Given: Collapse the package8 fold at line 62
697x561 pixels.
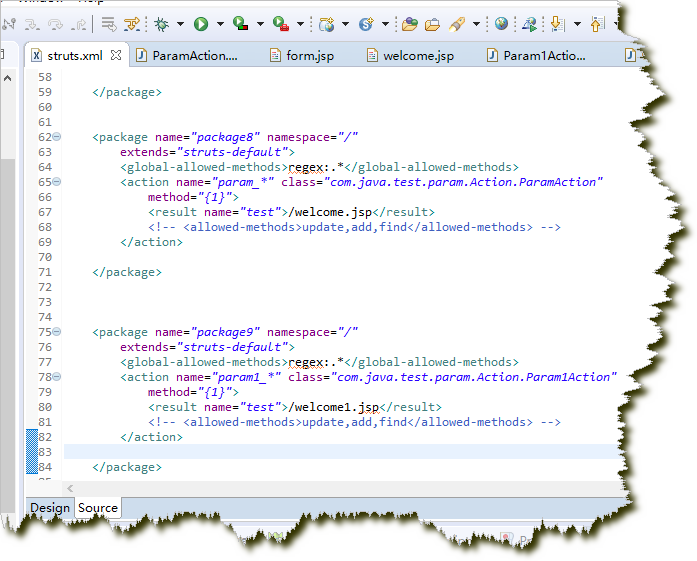Looking at the screenshot, I should point(57,137).
